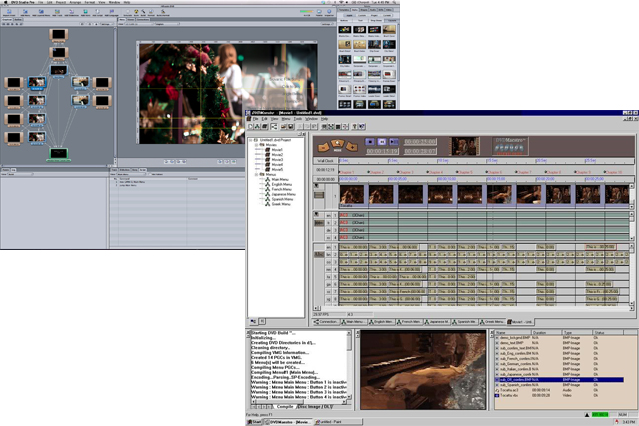Collapse the Menus folder in DVDMaestro tree

pos(256,174)
